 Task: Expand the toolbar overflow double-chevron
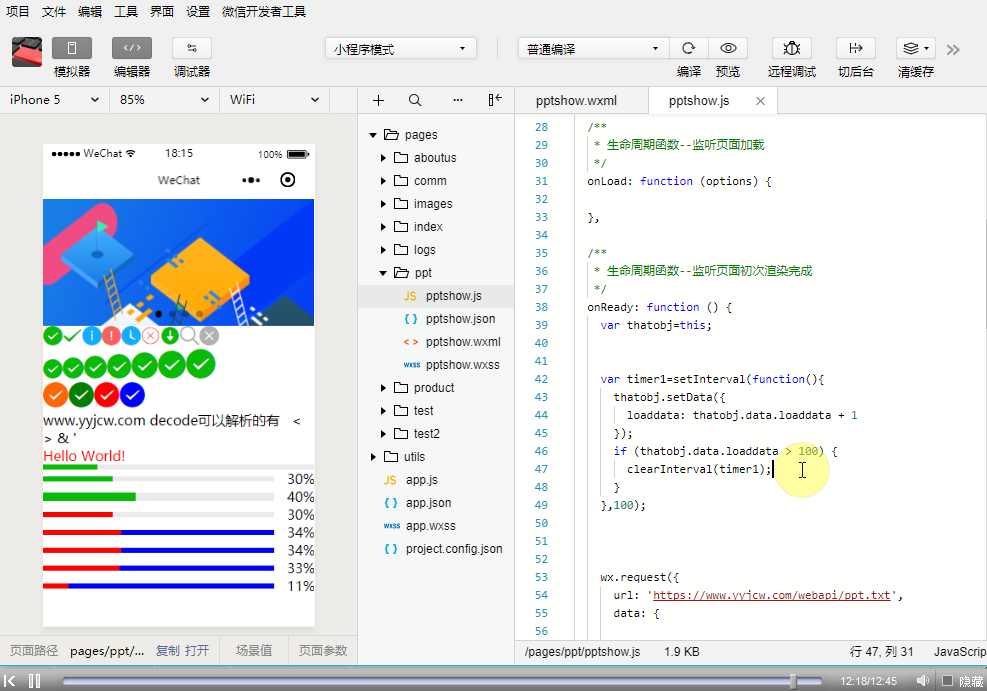(x=953, y=50)
